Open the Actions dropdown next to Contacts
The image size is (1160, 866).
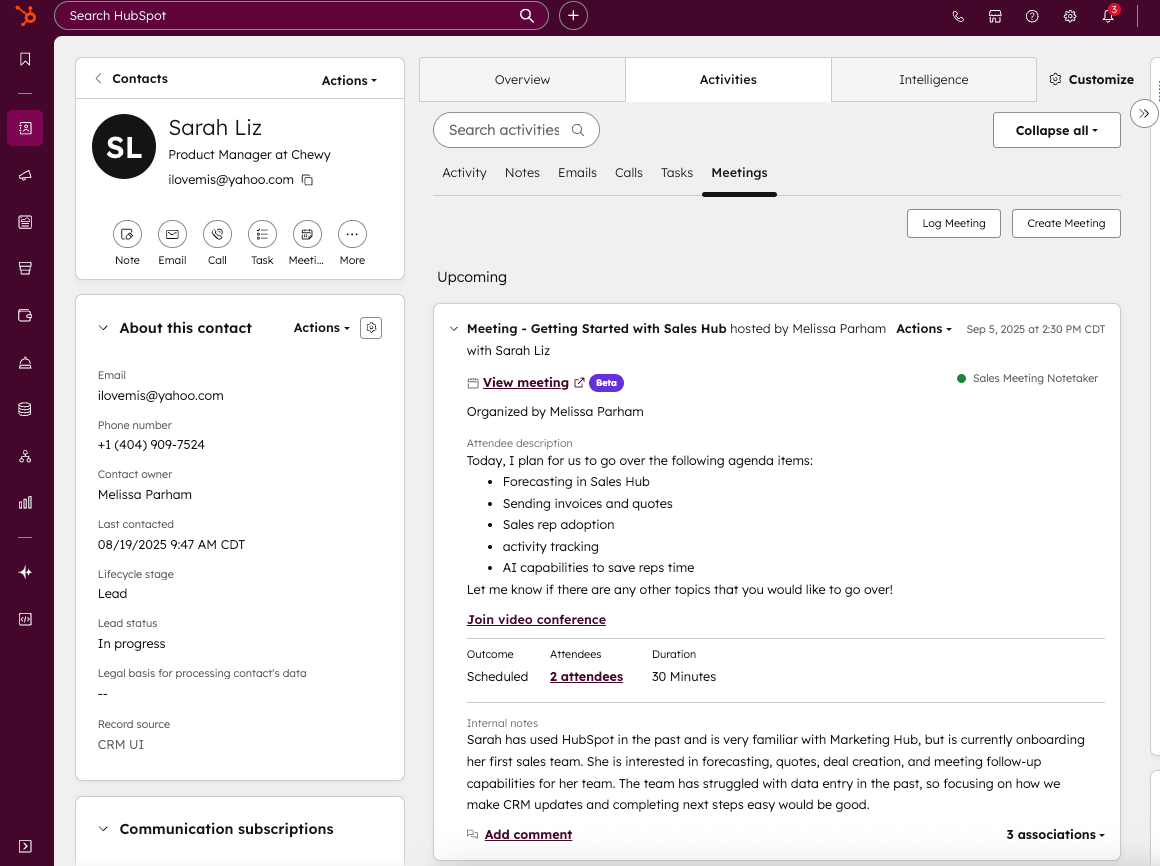[x=348, y=80]
